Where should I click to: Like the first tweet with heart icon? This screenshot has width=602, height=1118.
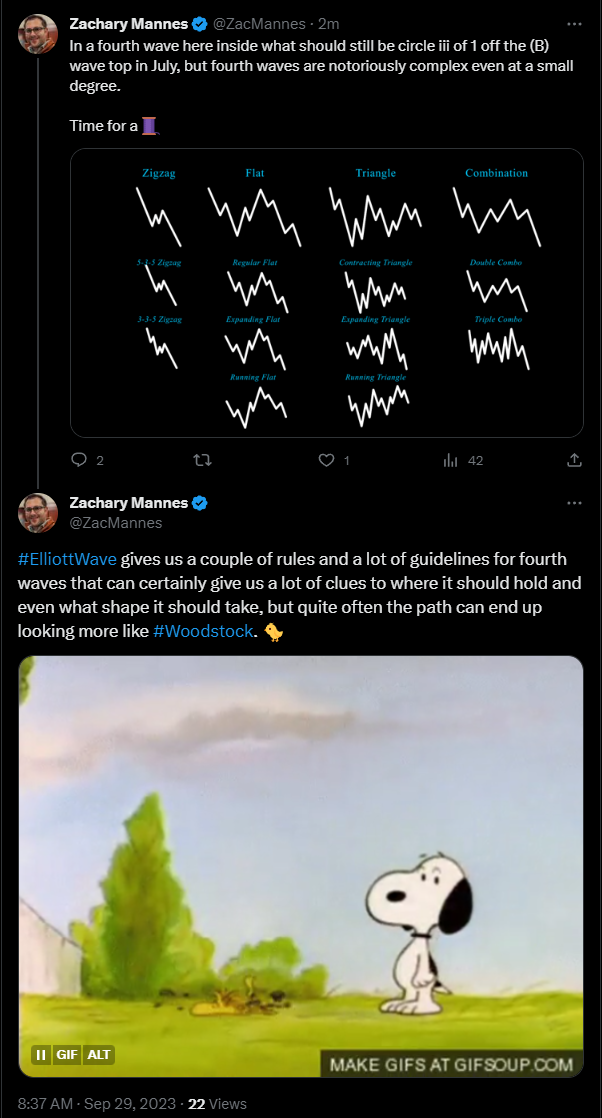tap(325, 460)
